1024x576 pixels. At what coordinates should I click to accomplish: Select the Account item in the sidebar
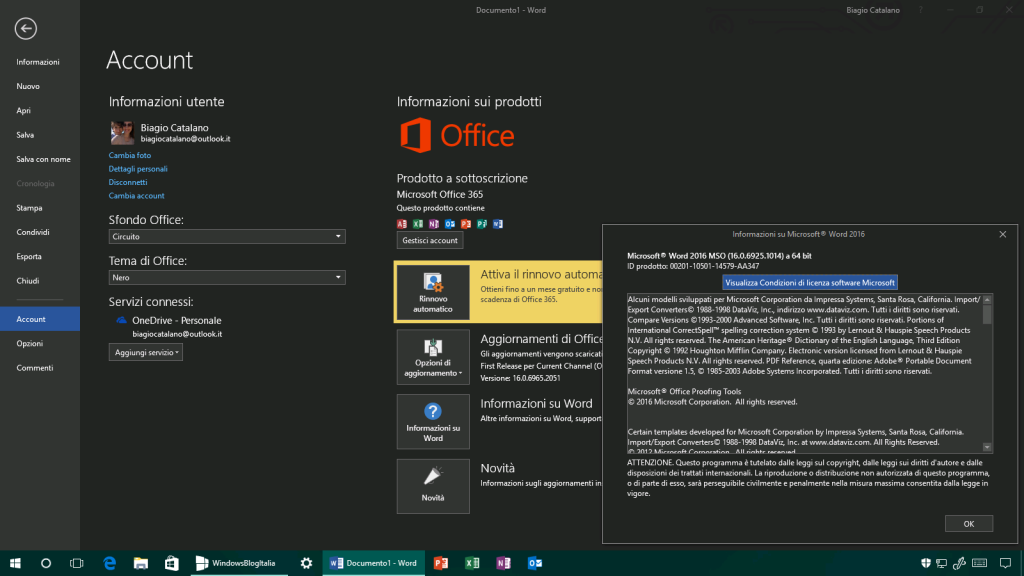(x=40, y=319)
